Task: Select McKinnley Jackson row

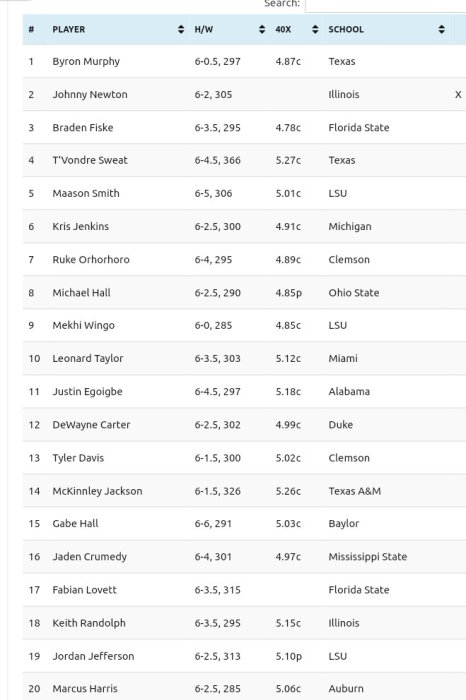Action: pos(244,491)
